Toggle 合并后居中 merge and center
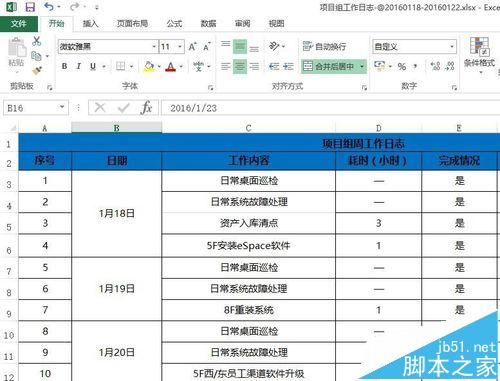The width and height of the screenshot is (500, 381). click(x=329, y=66)
